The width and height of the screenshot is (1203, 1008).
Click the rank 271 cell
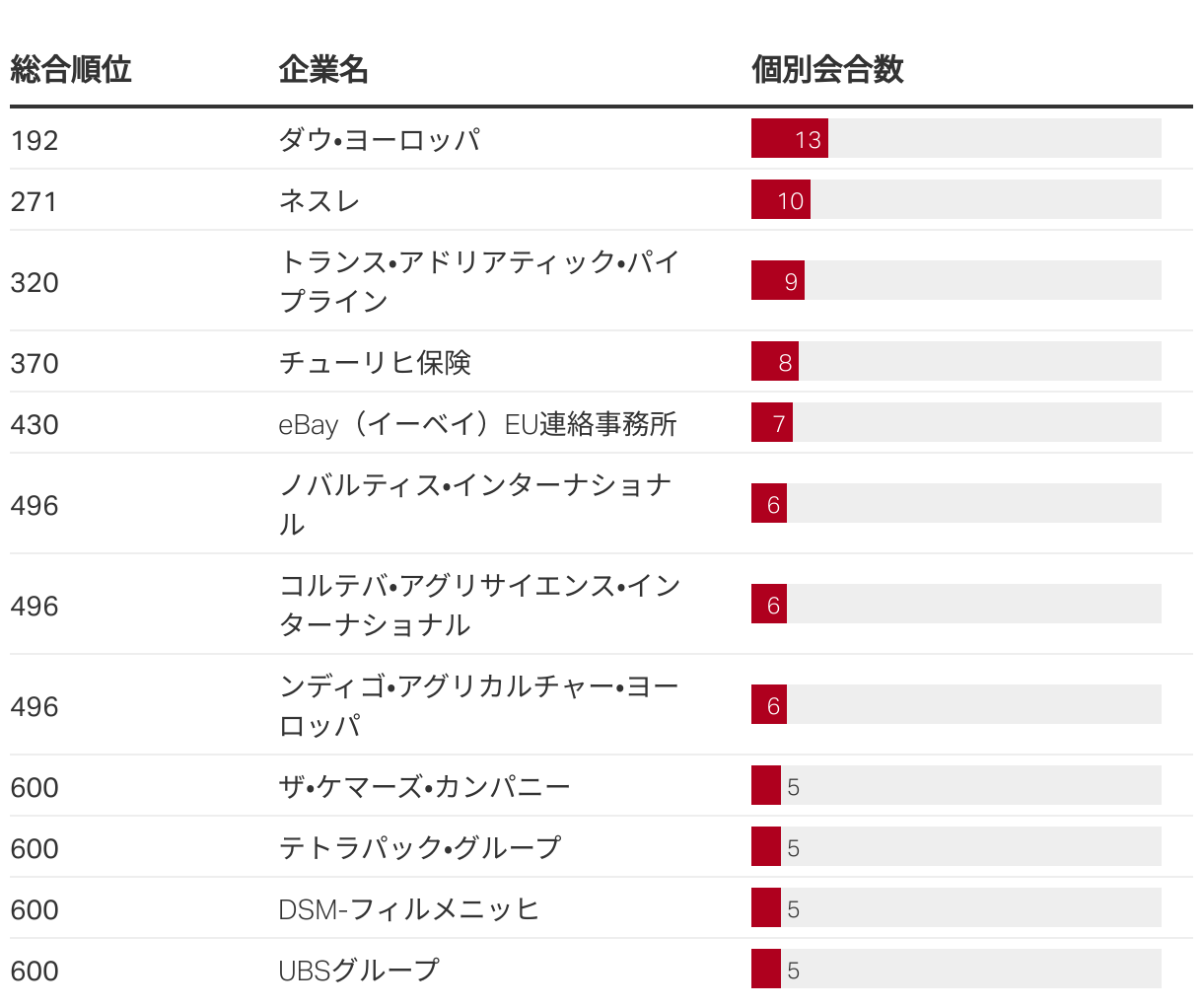point(35,201)
